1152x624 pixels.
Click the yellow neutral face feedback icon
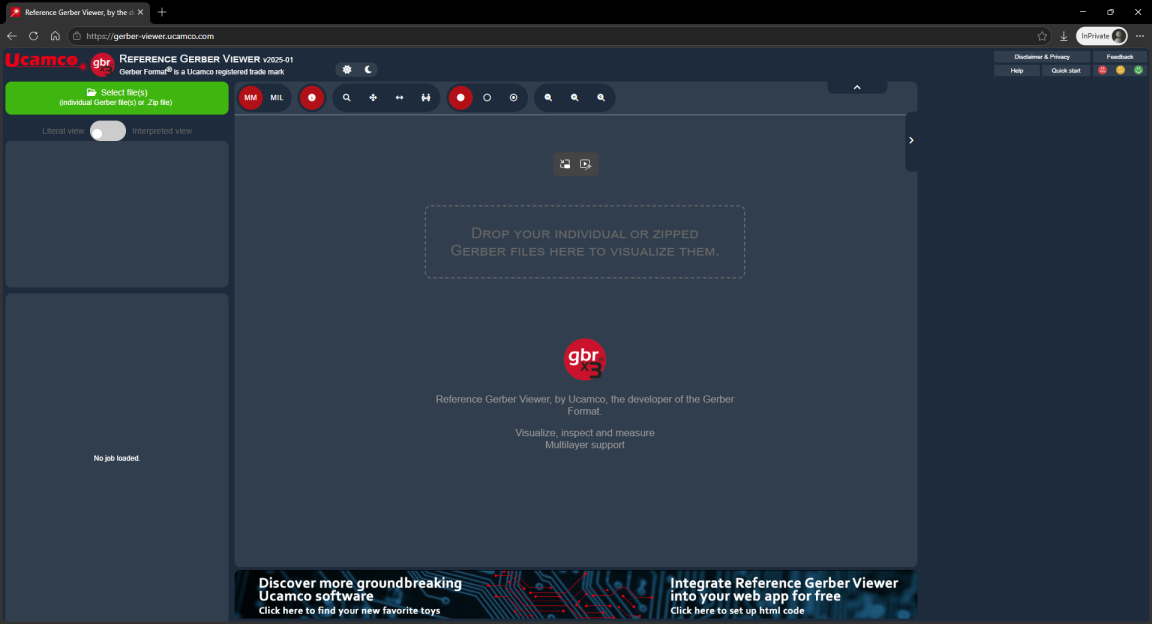(x=1120, y=71)
